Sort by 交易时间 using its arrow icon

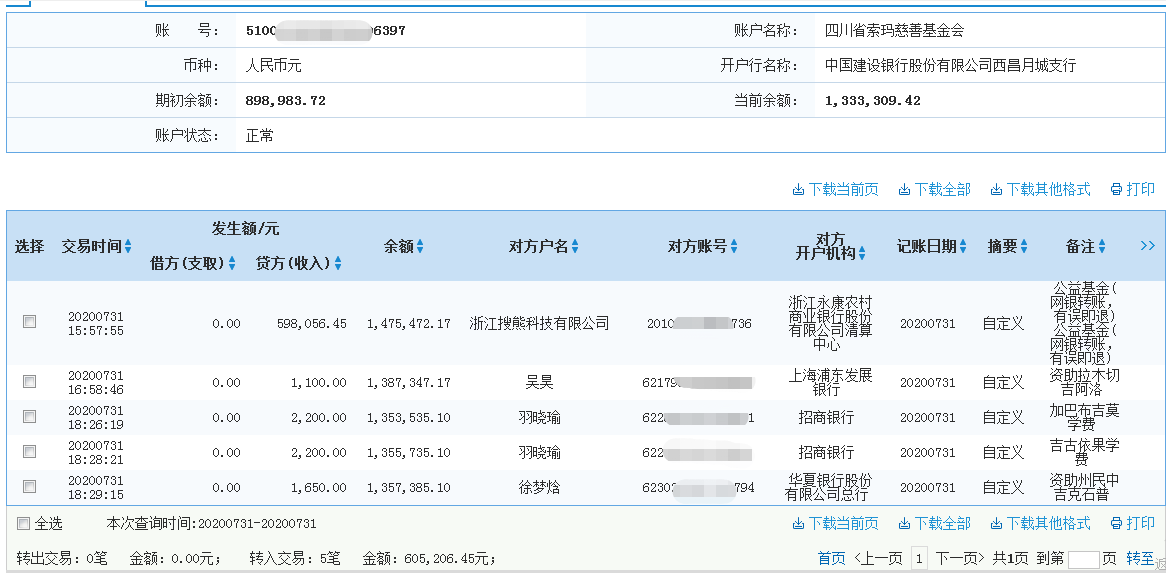128,247
